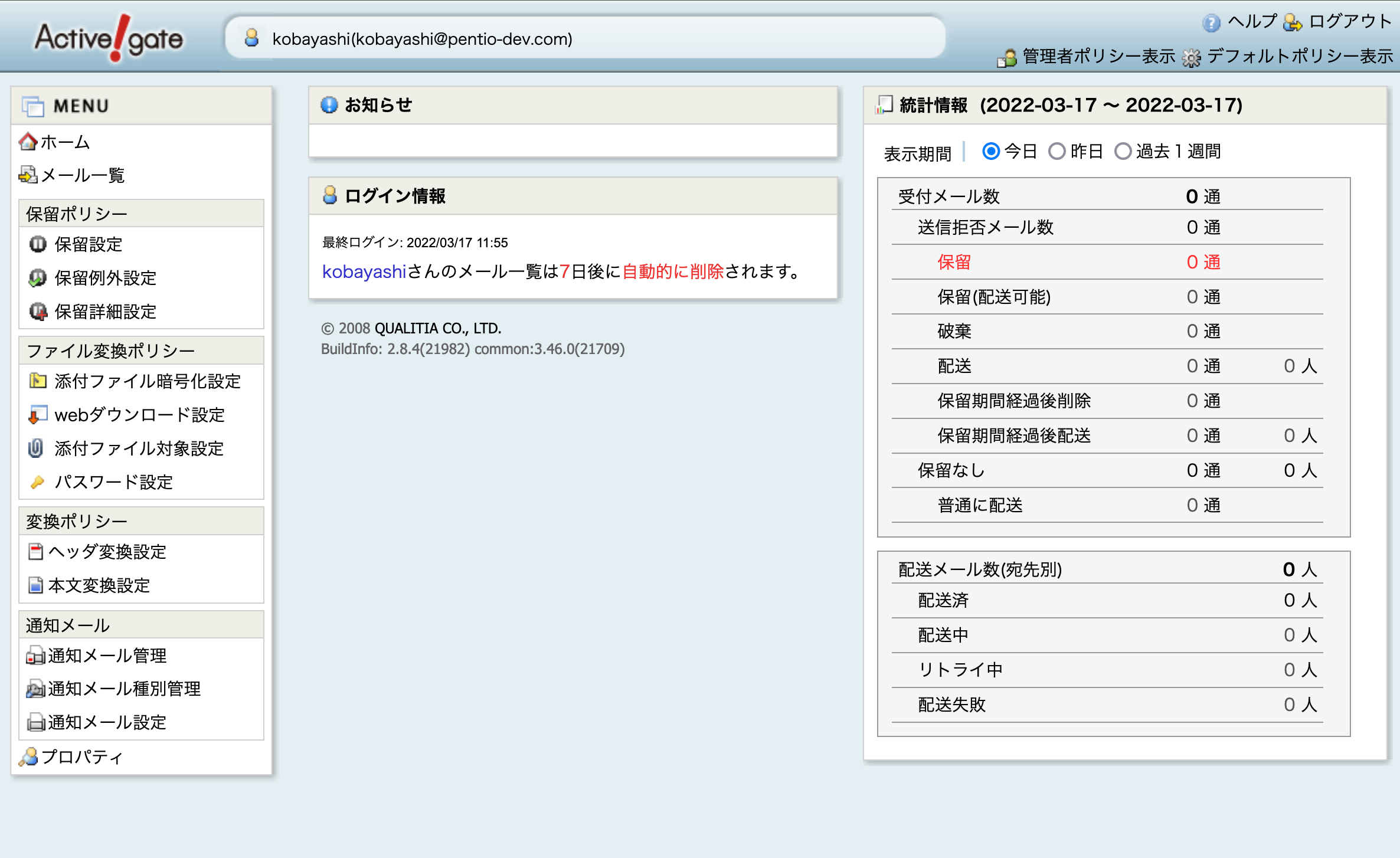Open 保留例外設定 menu item
This screenshot has width=1400, height=858.
[106, 277]
